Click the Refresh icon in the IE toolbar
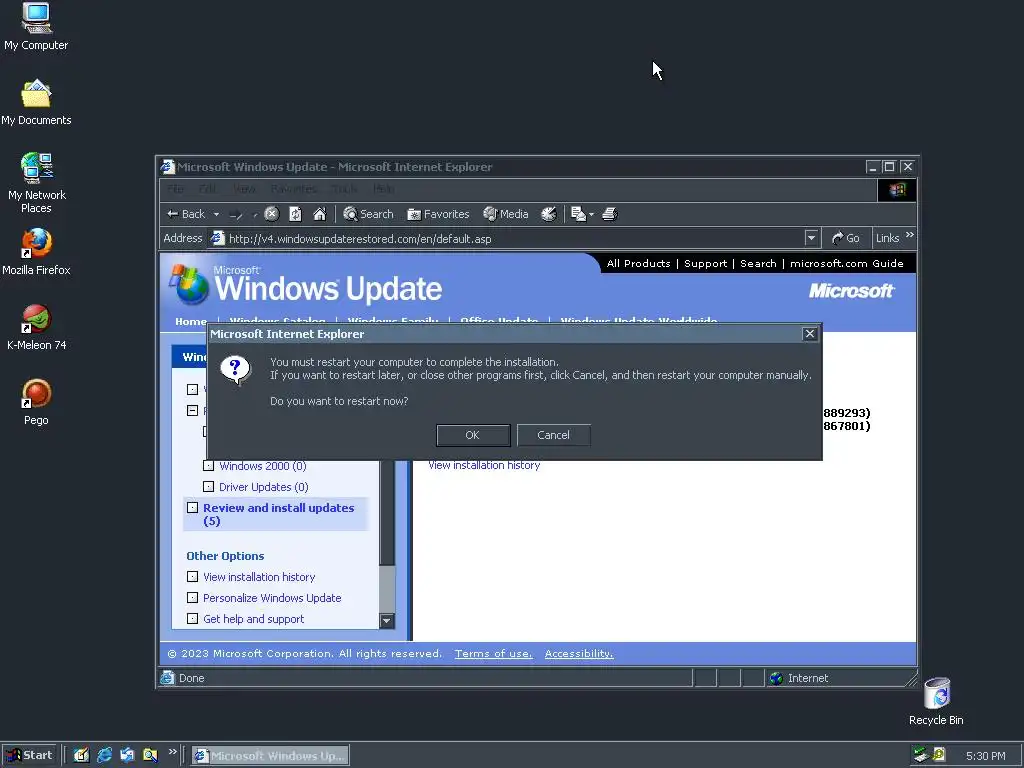Image resolution: width=1024 pixels, height=768 pixels. [295, 214]
